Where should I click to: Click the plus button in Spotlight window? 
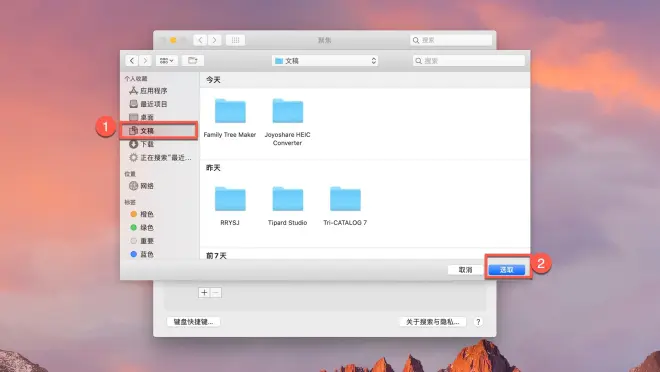click(x=204, y=292)
